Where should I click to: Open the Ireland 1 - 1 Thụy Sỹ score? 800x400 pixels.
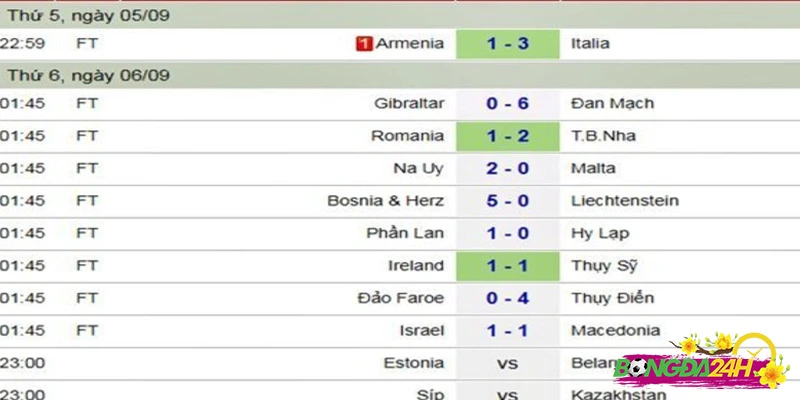tap(508, 266)
